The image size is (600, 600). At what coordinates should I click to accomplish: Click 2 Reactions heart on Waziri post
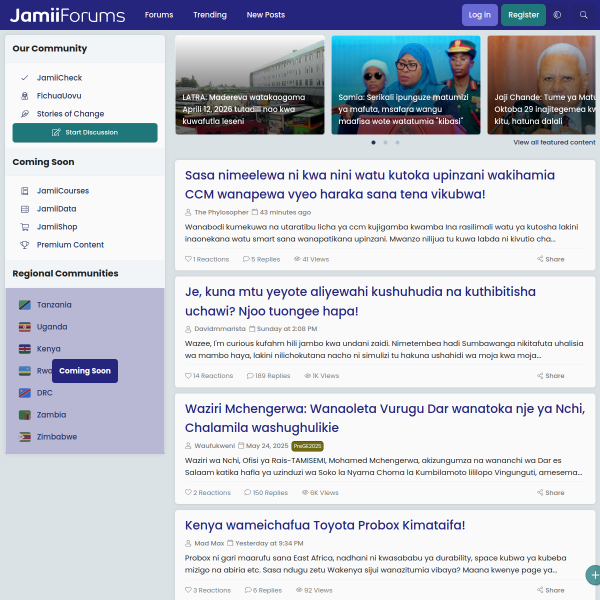coord(188,492)
